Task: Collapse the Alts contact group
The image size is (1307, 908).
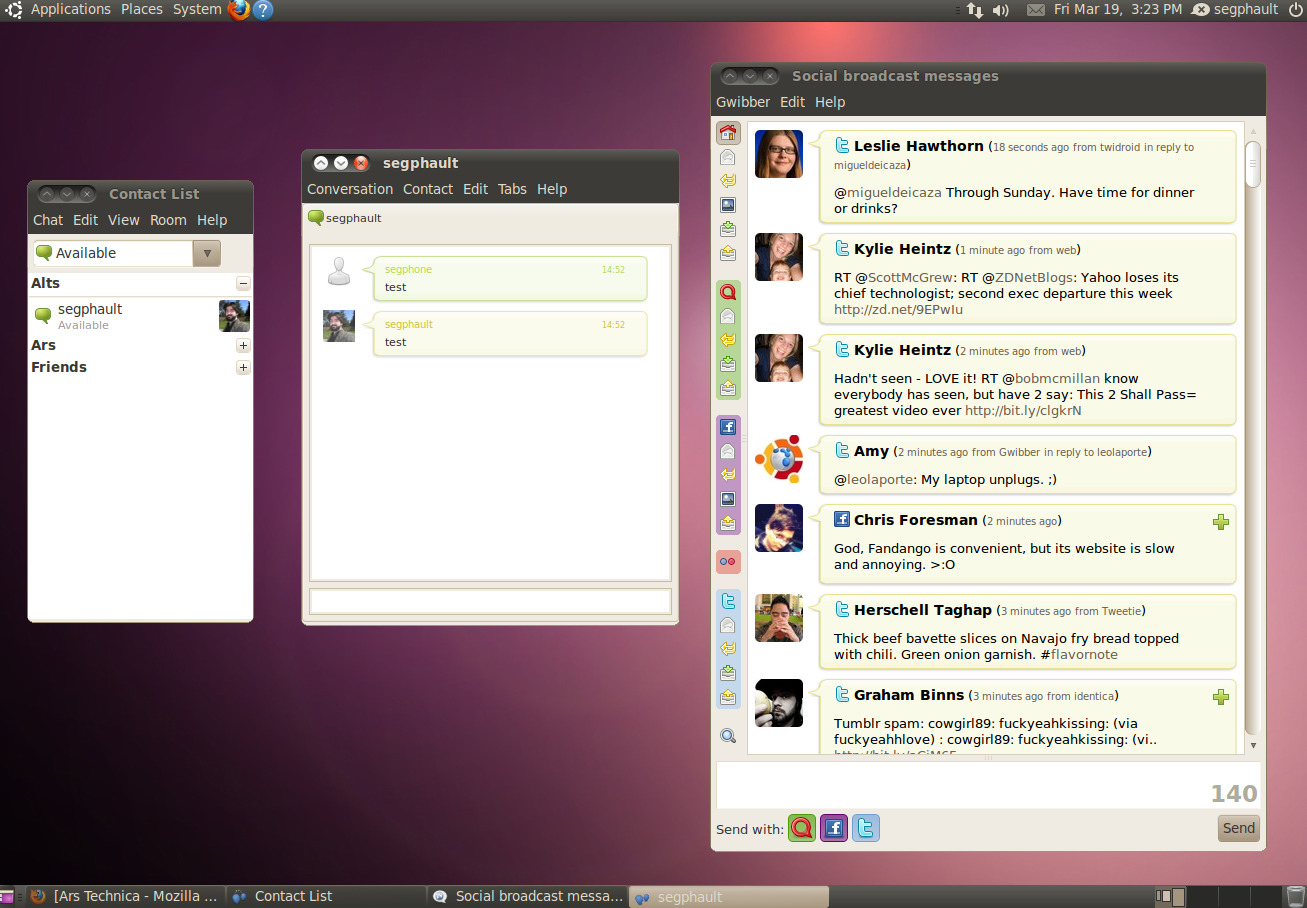Action: (243, 284)
